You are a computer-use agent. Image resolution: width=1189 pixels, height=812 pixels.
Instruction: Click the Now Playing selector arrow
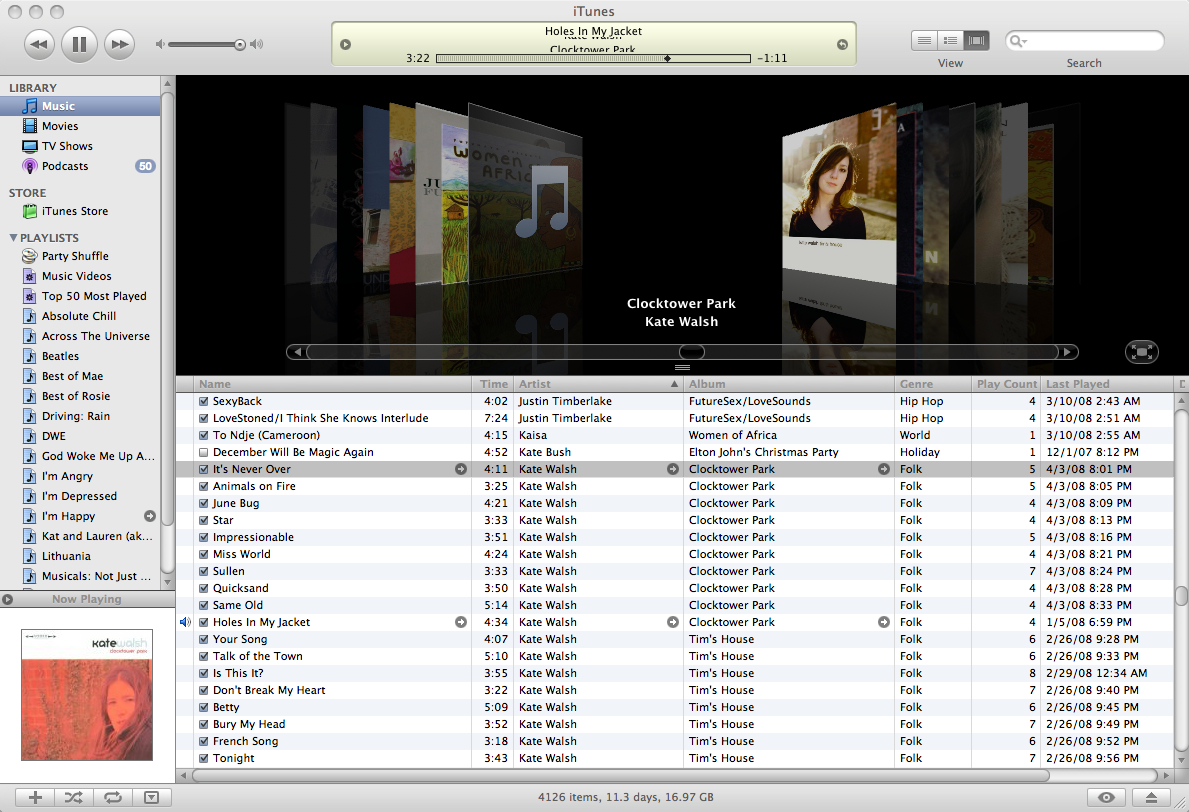pos(8,599)
